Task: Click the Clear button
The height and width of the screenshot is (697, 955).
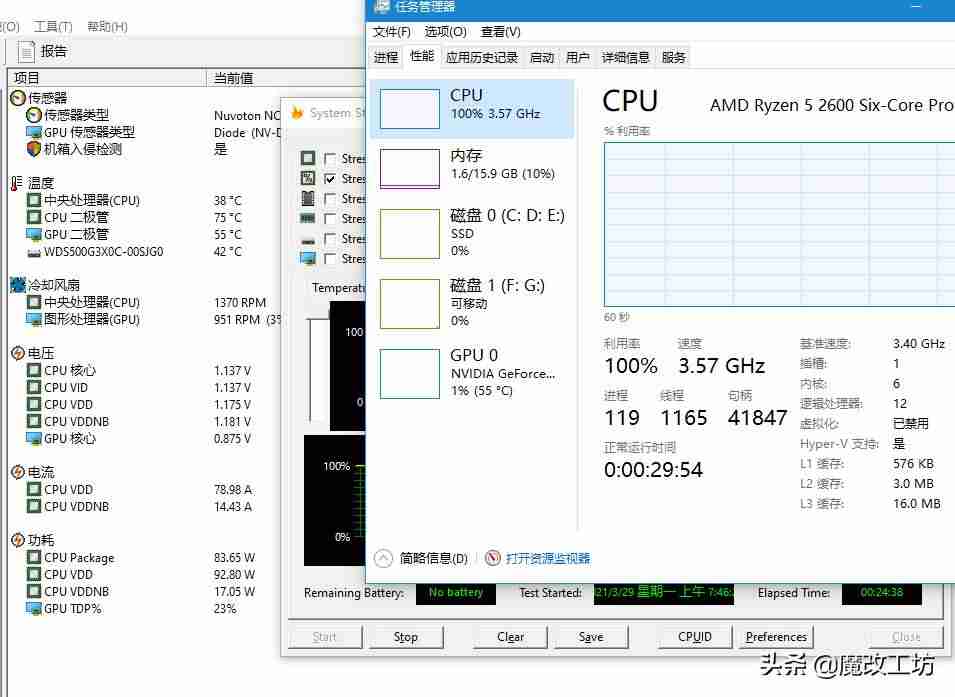Action: (510, 637)
